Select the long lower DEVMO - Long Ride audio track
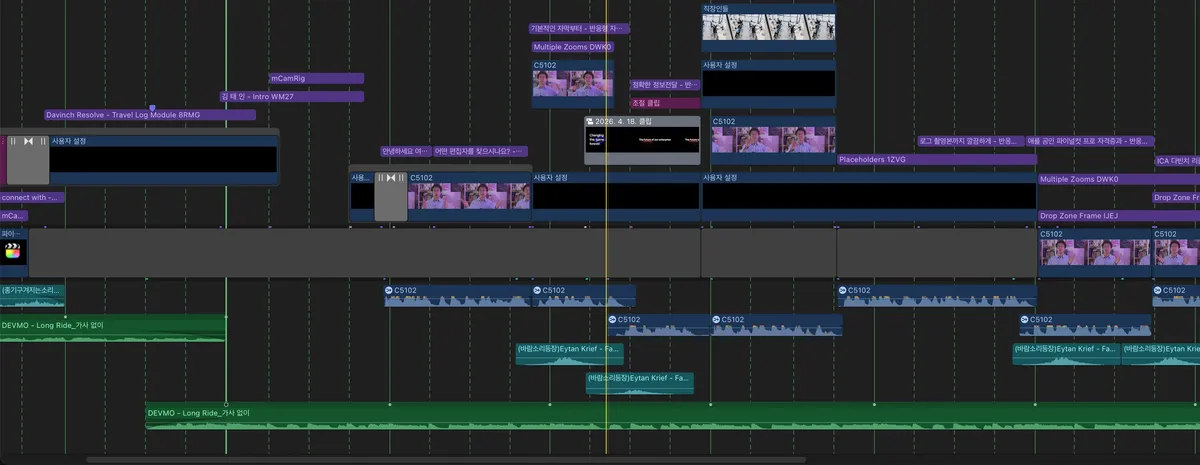 tap(672, 417)
